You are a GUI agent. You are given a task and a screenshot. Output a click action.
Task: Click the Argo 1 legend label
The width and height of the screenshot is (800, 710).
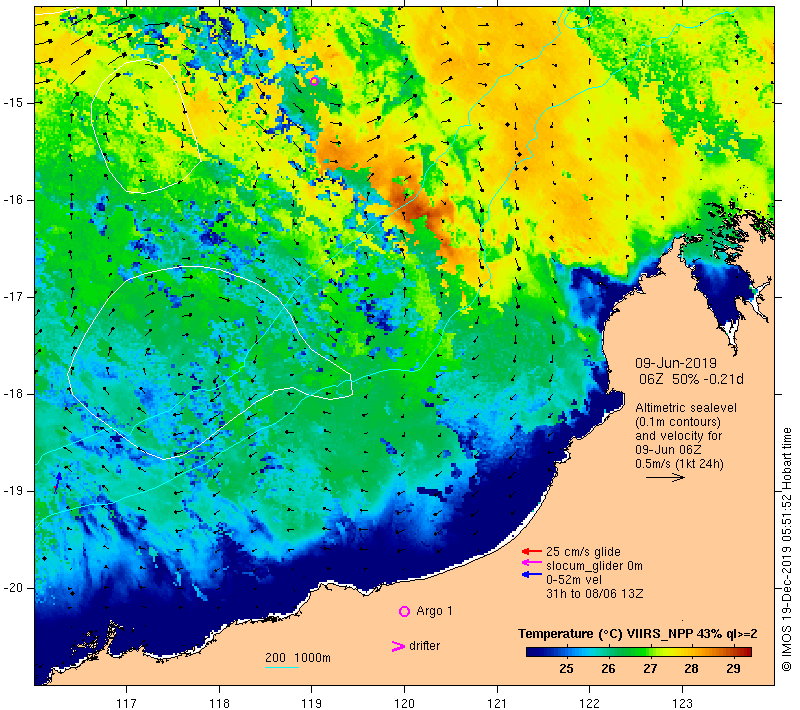(434, 611)
